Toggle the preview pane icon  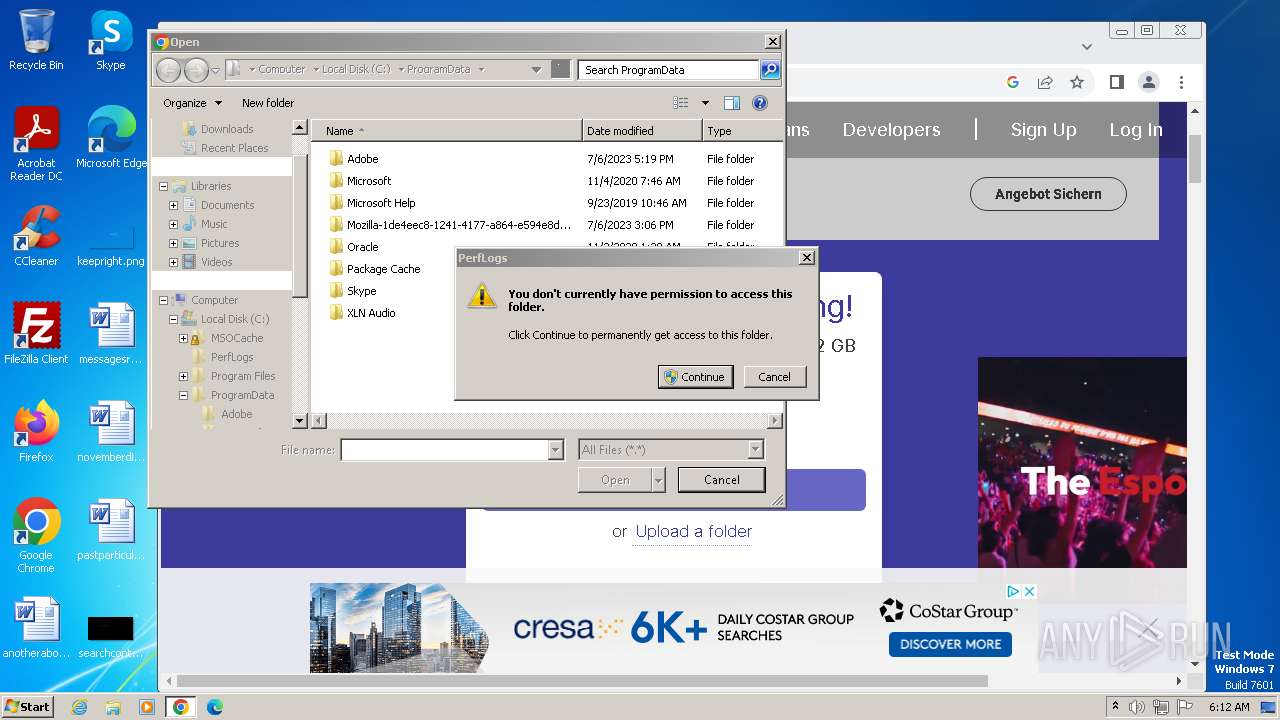tap(731, 103)
